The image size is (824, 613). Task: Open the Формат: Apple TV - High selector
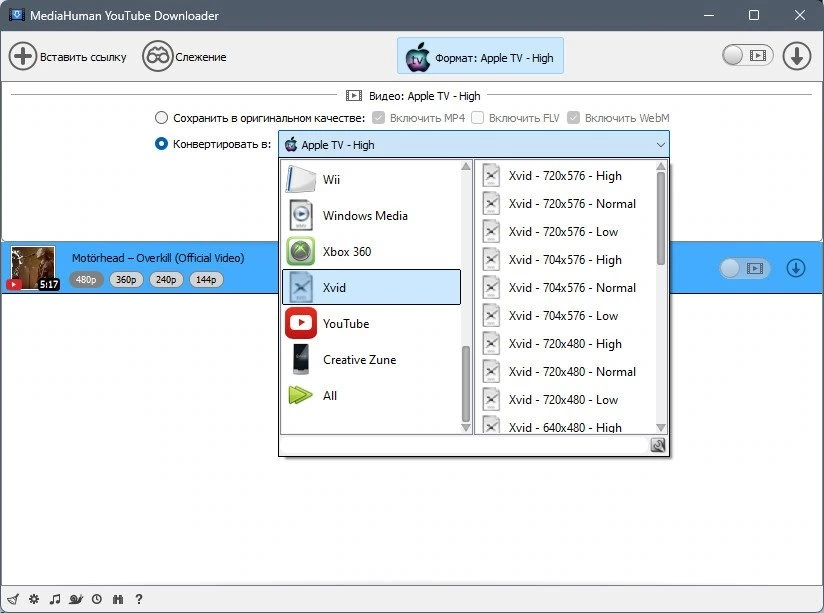(x=480, y=56)
